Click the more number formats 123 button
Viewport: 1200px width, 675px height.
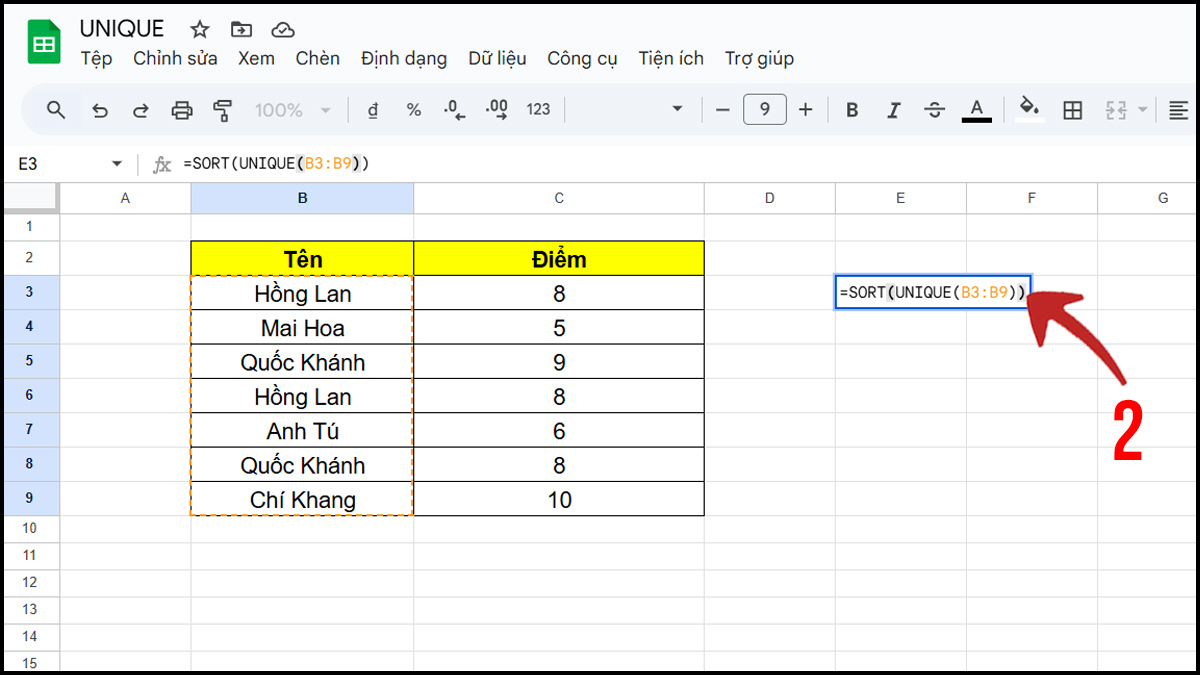tap(538, 109)
